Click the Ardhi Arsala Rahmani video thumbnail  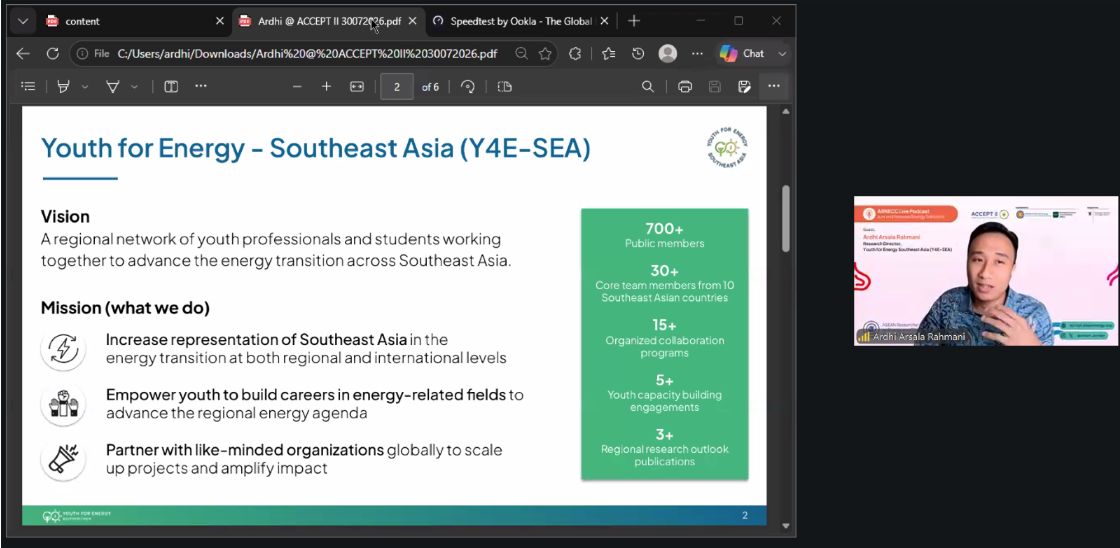(x=986, y=271)
